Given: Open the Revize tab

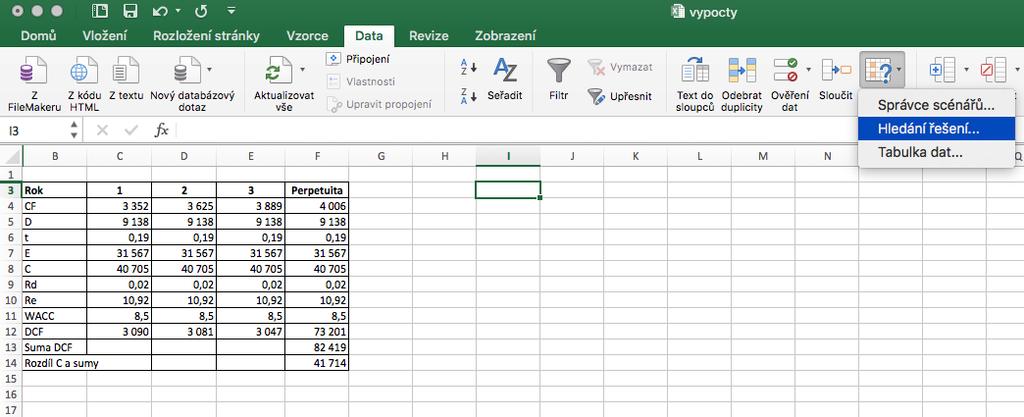Looking at the screenshot, I should tap(428, 36).
